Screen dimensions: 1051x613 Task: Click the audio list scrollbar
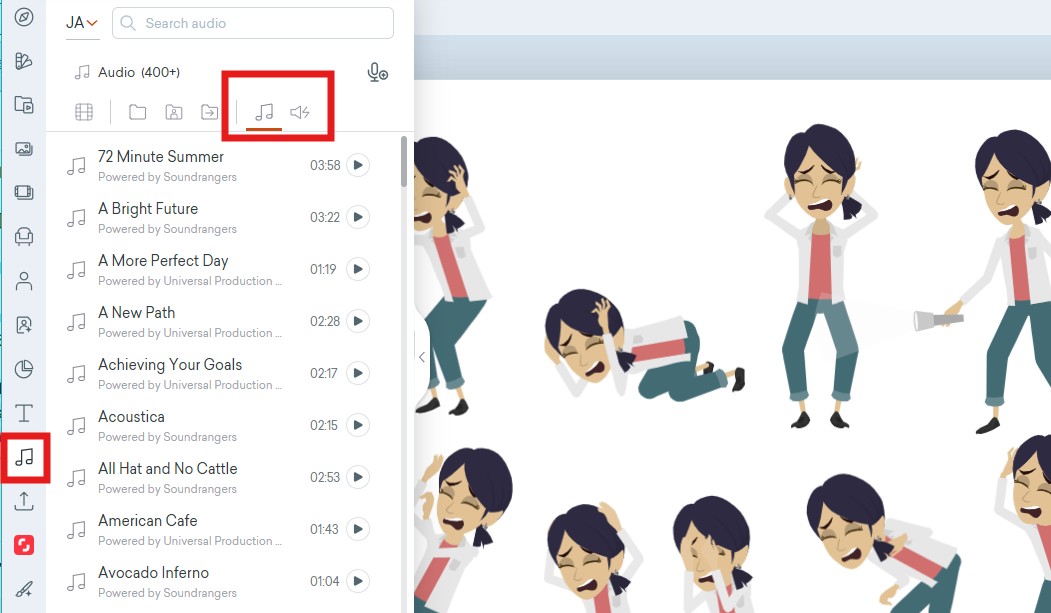(x=404, y=161)
